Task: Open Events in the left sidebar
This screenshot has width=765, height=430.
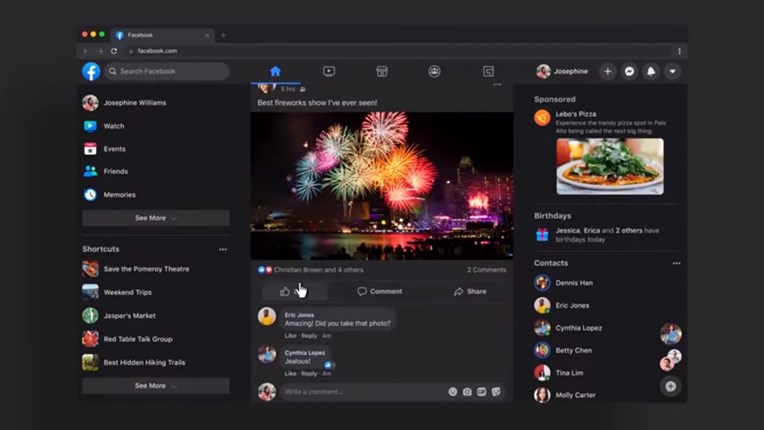Action: tap(113, 149)
